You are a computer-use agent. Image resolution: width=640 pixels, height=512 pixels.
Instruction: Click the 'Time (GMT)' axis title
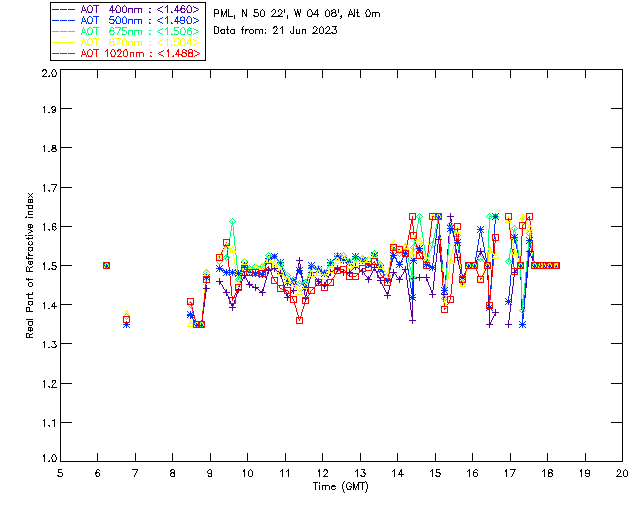point(341,486)
